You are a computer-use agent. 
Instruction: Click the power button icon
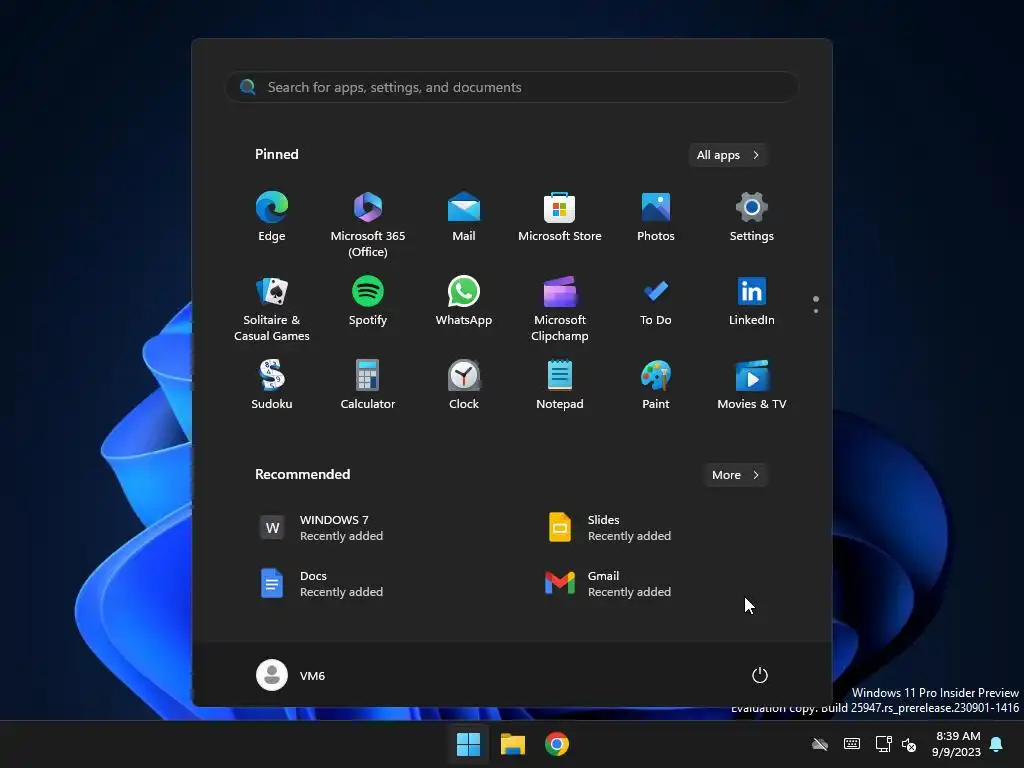point(760,675)
